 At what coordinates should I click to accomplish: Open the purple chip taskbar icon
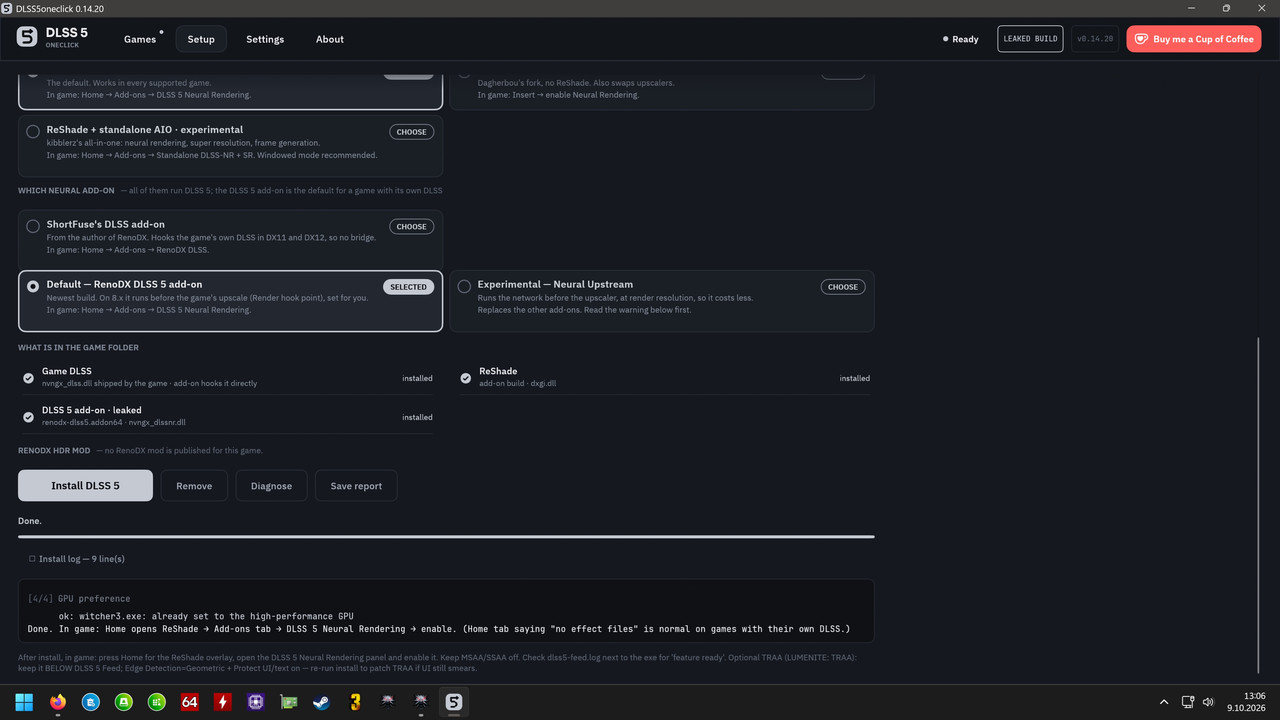pyautogui.click(x=255, y=702)
